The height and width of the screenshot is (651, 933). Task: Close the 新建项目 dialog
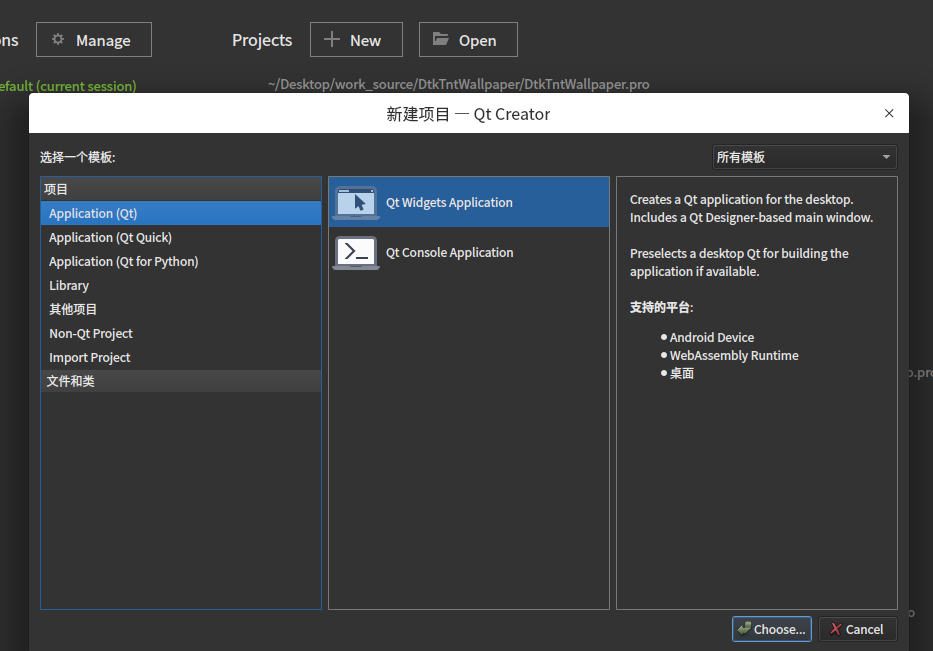click(x=889, y=113)
